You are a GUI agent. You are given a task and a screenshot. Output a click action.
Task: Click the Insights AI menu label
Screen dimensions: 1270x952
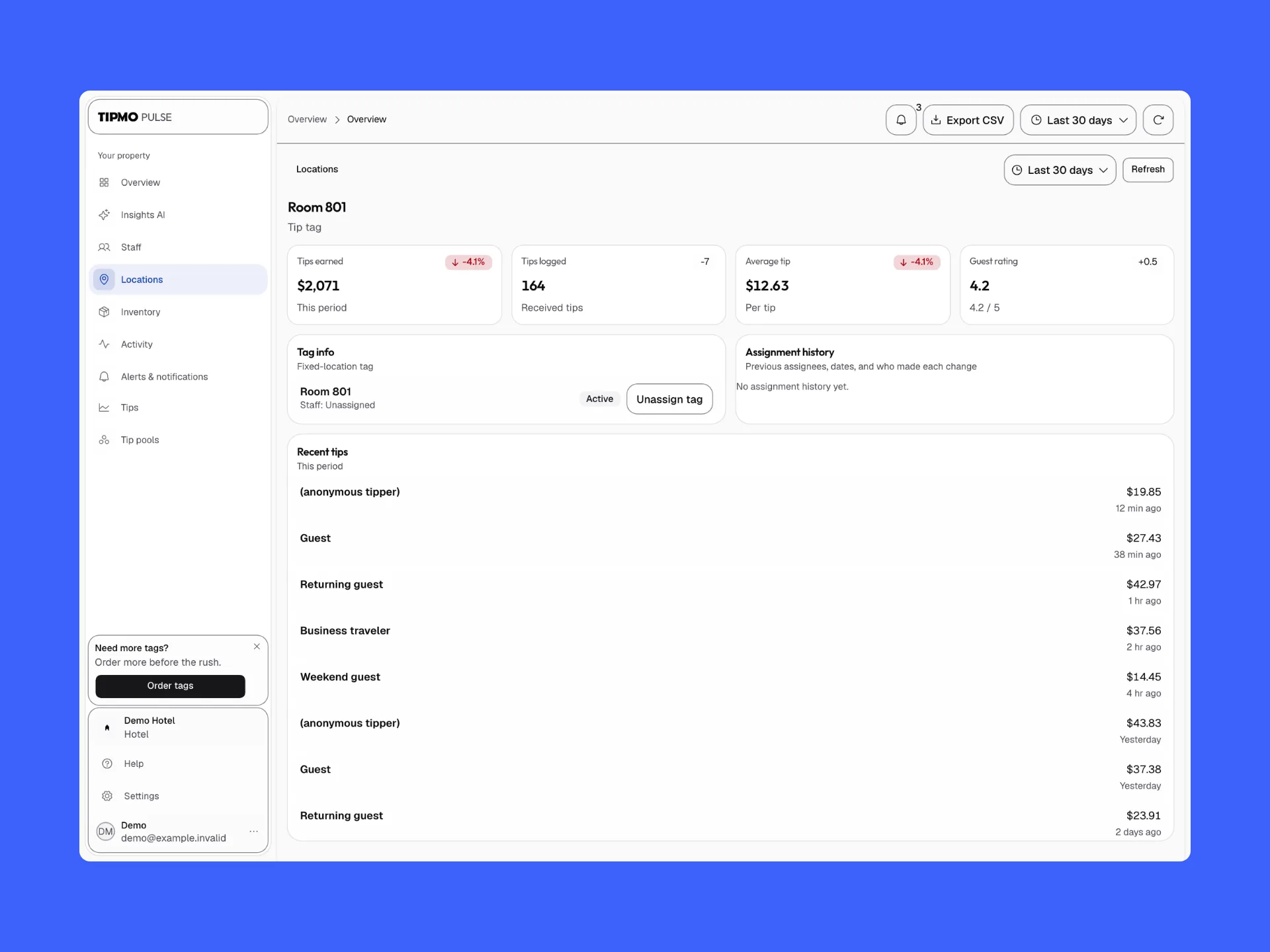143,215
